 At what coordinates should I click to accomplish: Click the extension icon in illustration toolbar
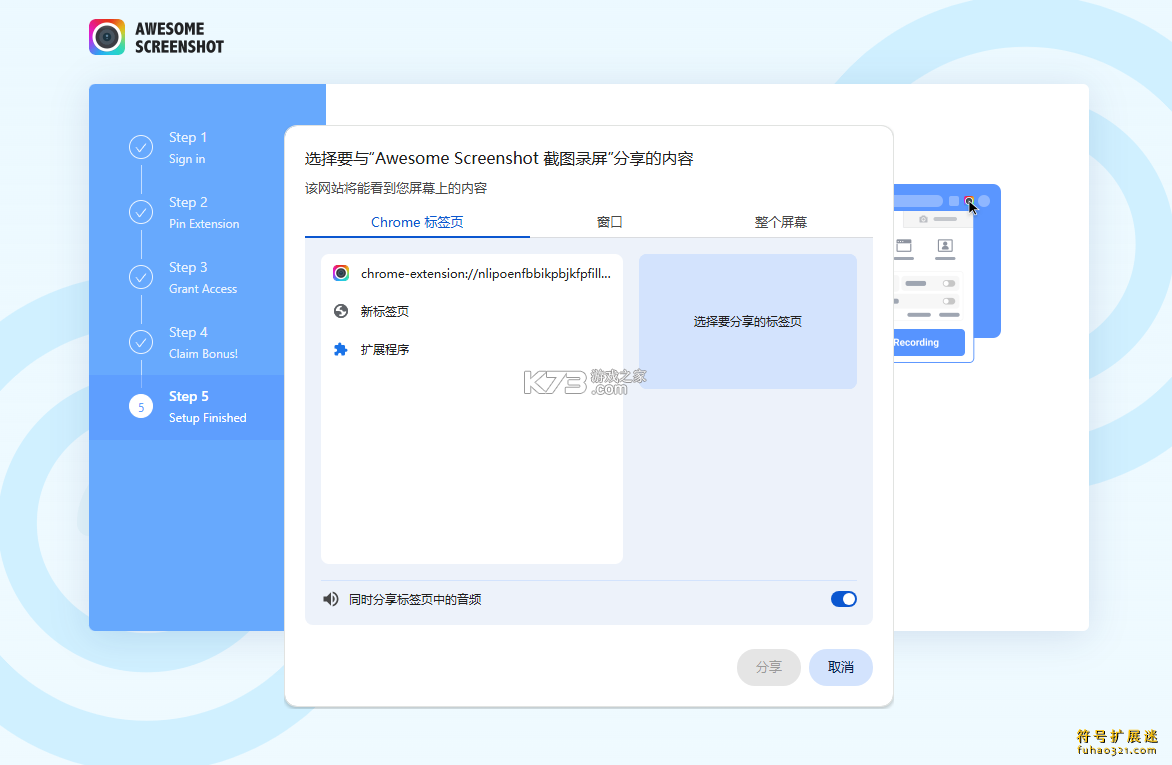tap(969, 200)
